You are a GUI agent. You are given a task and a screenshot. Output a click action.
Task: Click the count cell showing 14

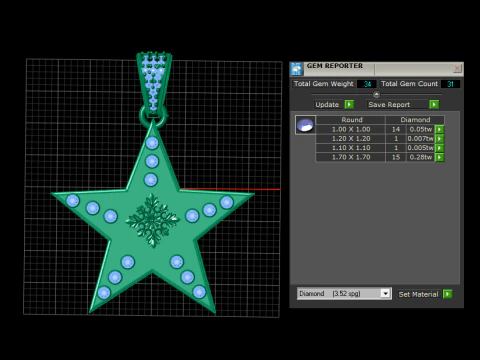pyautogui.click(x=396, y=129)
